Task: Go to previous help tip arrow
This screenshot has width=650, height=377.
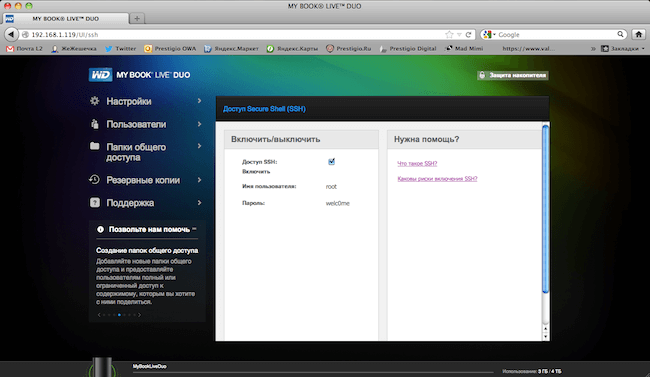Action: (x=99, y=315)
